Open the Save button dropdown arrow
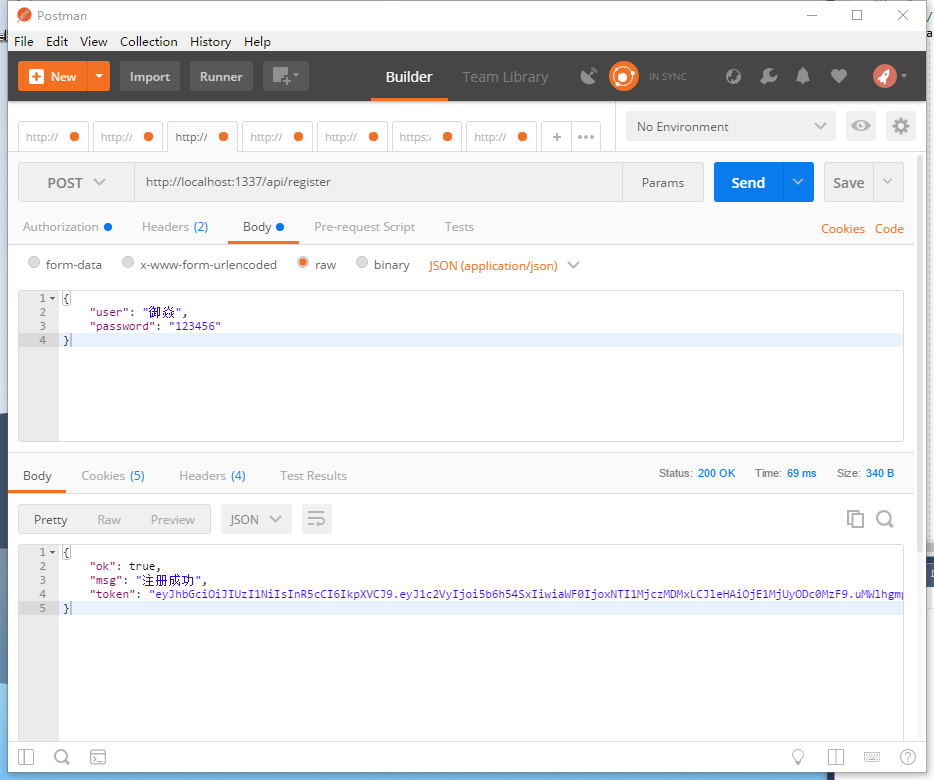 pos(888,182)
